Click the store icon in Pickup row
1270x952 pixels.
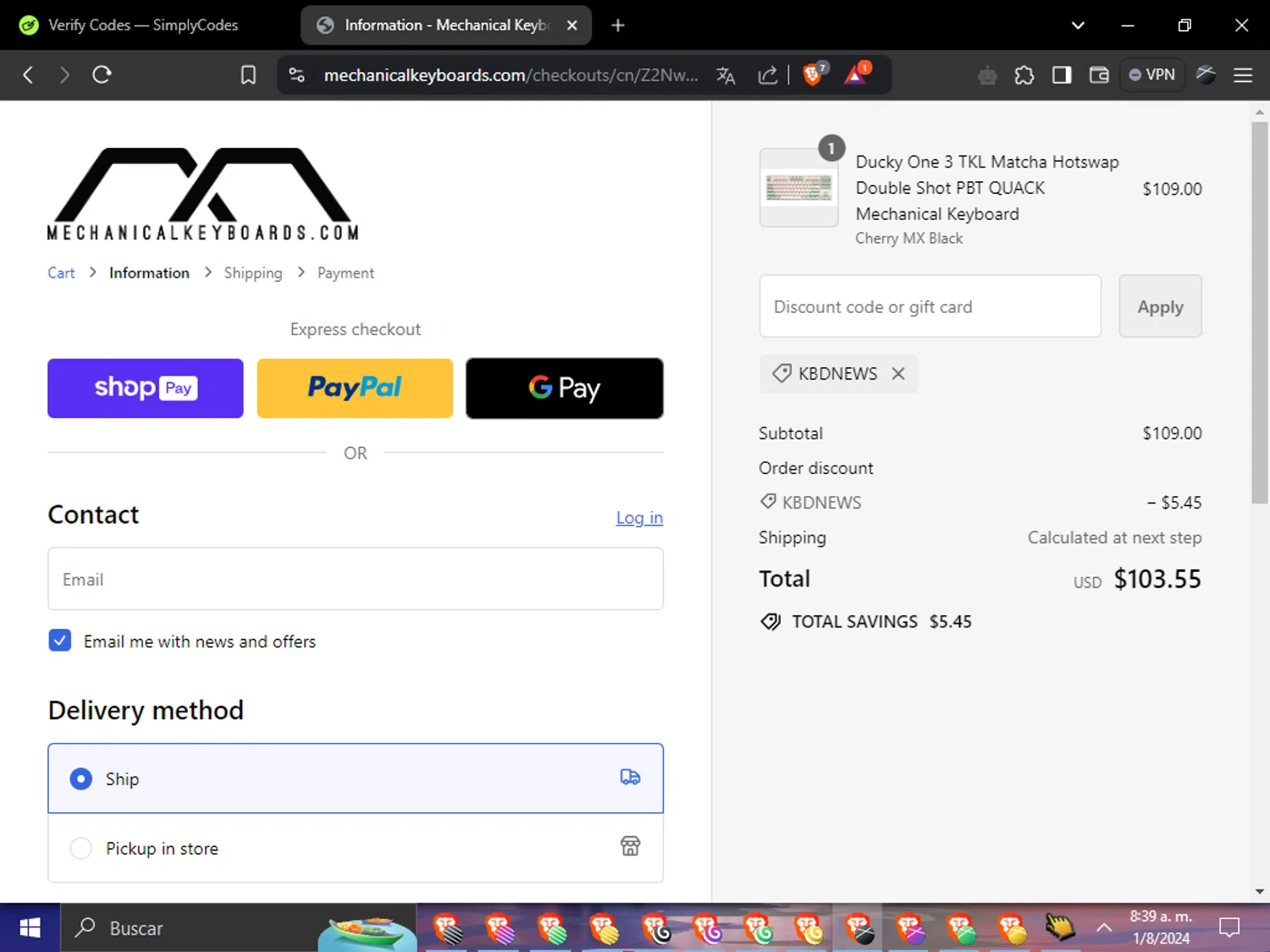630,846
